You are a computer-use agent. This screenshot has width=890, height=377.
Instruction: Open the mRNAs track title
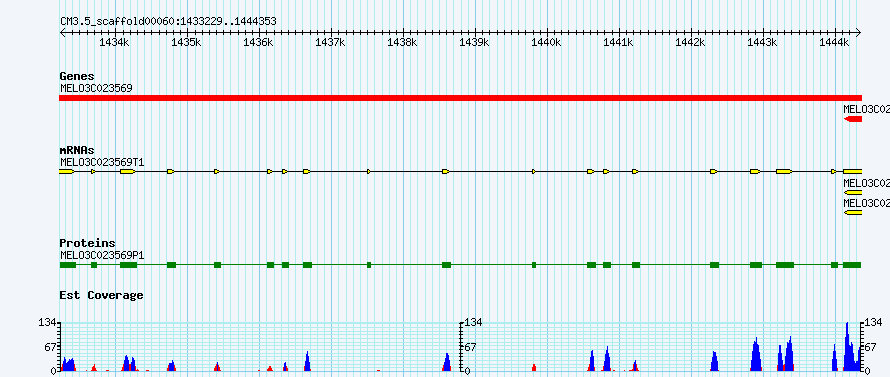click(77, 150)
